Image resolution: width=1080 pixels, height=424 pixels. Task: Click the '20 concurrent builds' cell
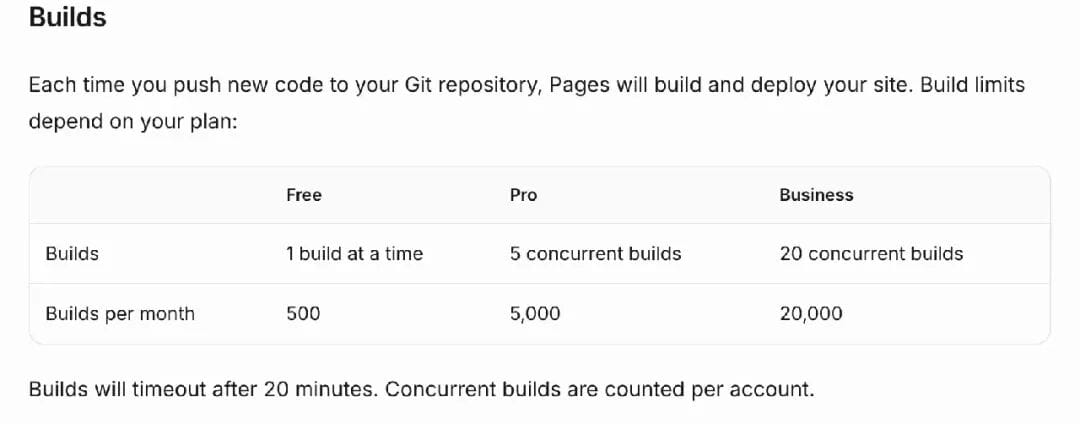pyautogui.click(x=871, y=254)
